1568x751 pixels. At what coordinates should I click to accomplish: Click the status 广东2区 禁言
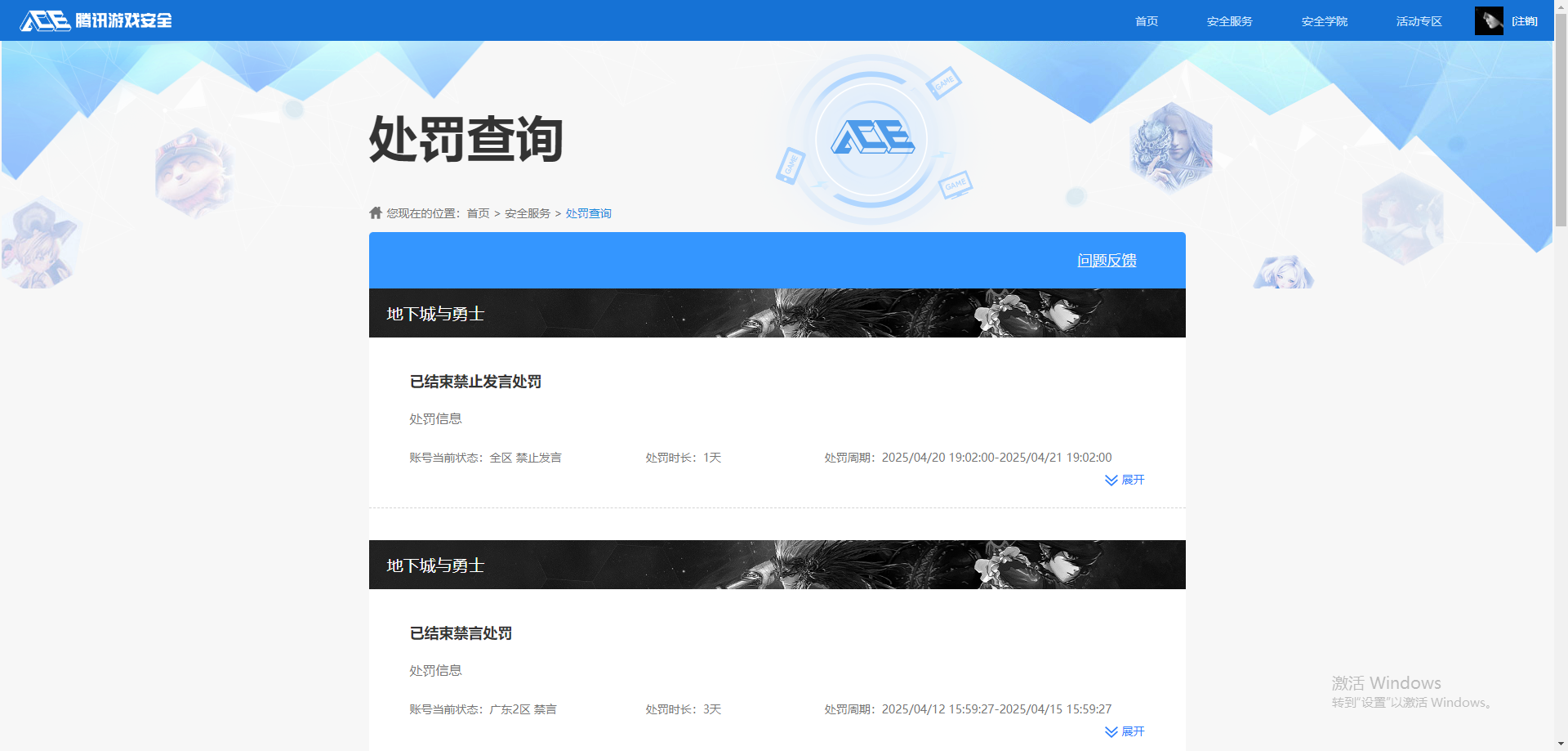[x=523, y=709]
